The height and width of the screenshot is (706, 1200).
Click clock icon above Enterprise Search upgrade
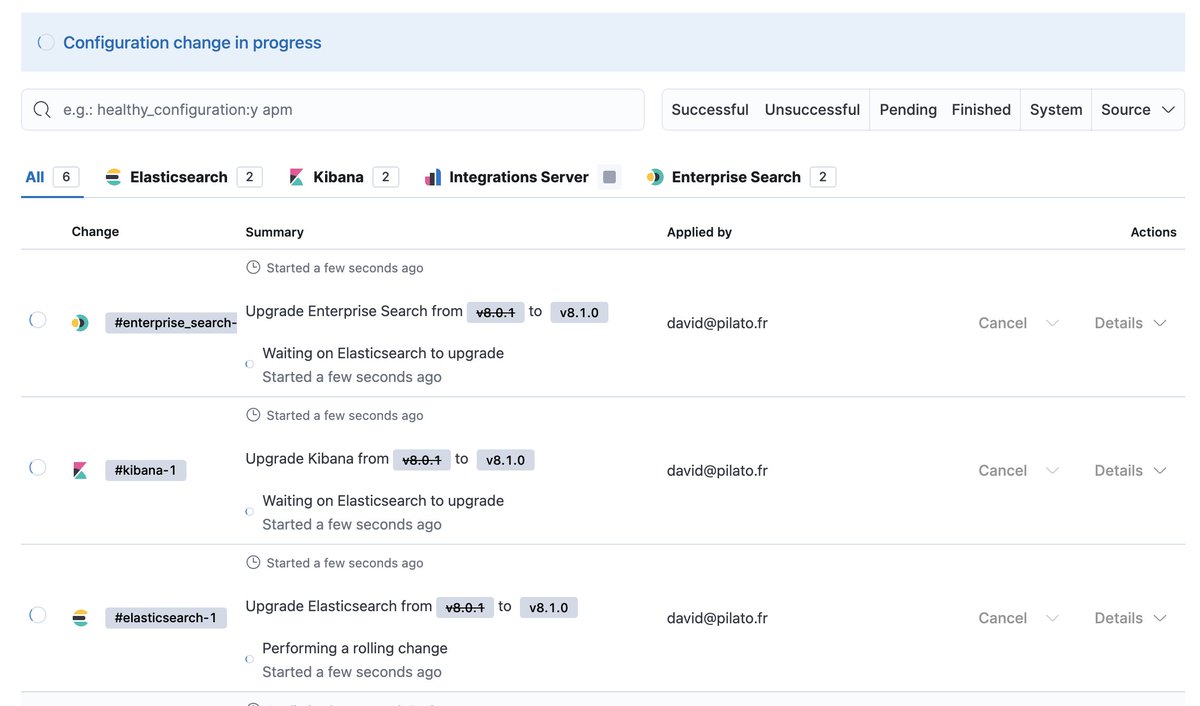(253, 268)
